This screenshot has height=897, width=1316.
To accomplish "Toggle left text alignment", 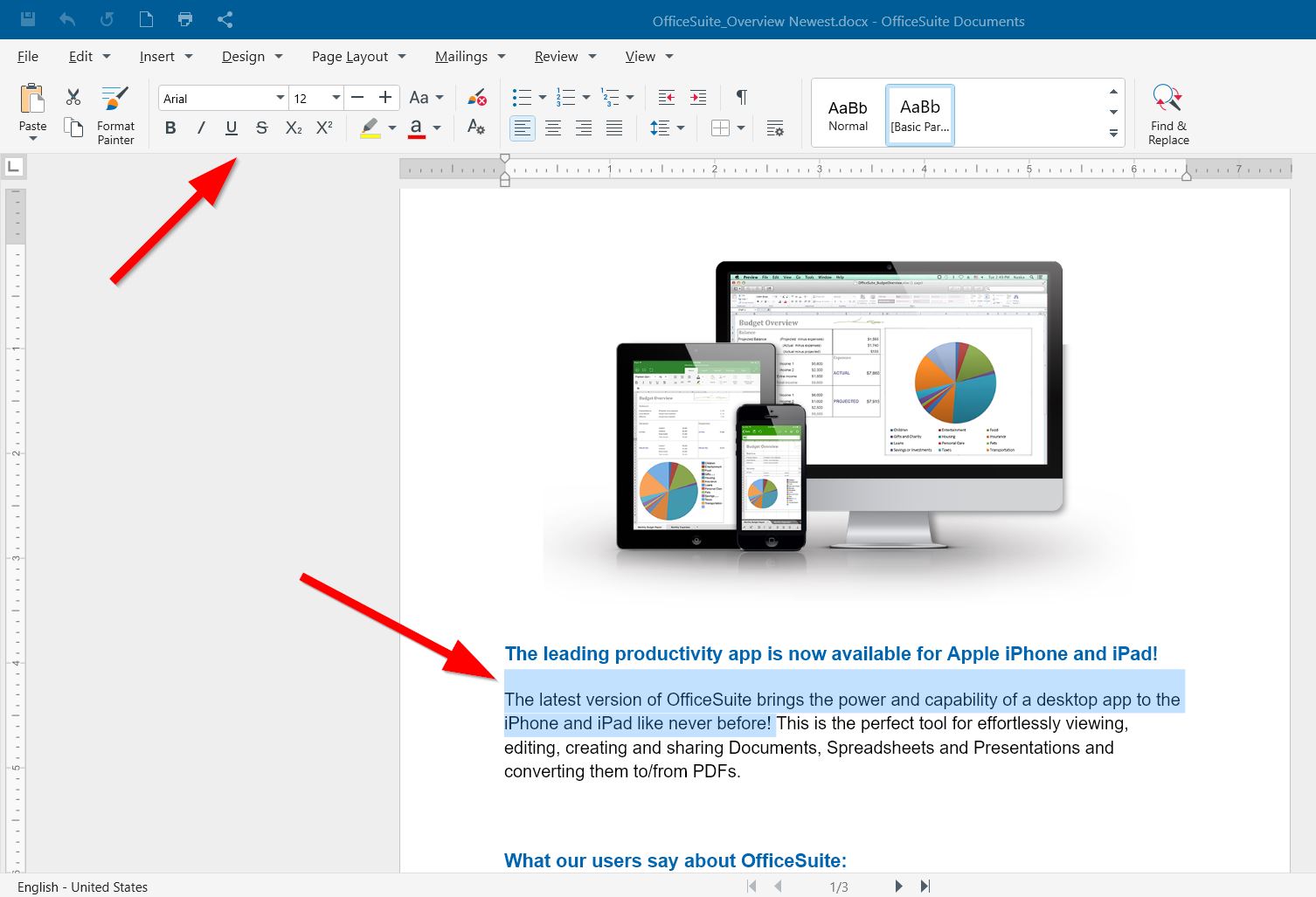I will (523, 128).
